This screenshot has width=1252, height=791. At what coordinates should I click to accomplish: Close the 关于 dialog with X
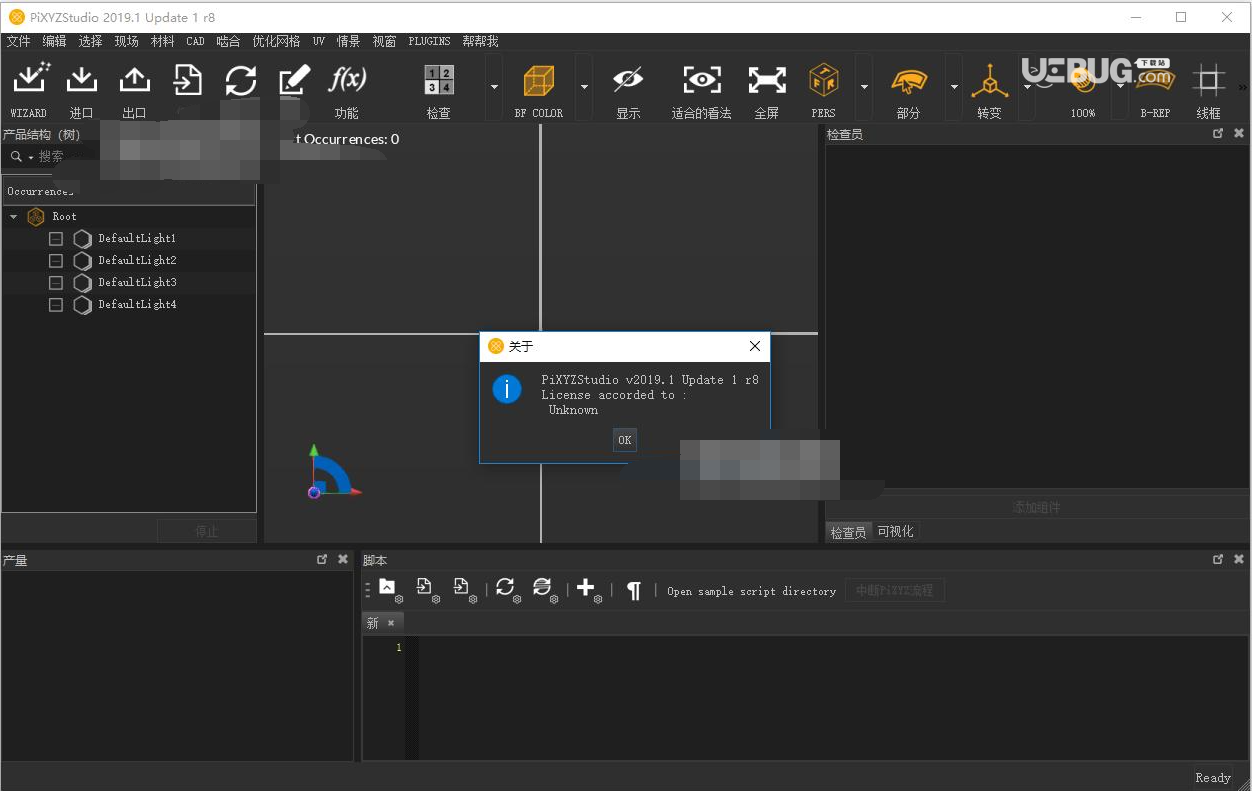(x=755, y=346)
